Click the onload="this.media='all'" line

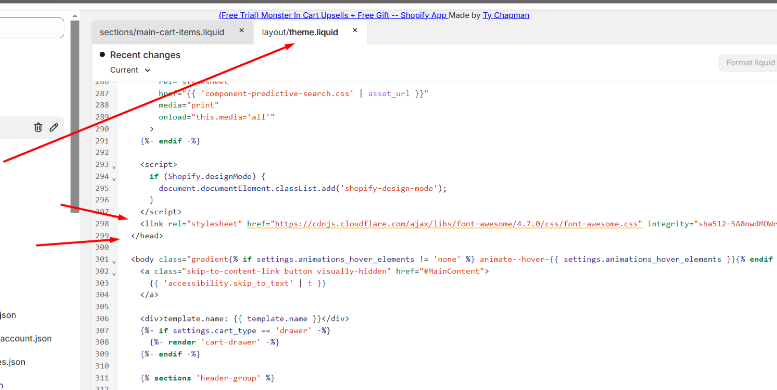[217, 117]
